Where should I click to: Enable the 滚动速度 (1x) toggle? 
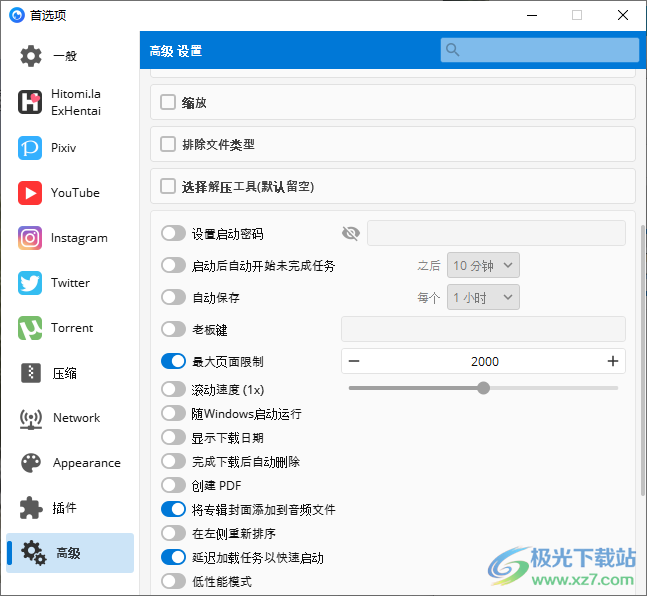(173, 389)
